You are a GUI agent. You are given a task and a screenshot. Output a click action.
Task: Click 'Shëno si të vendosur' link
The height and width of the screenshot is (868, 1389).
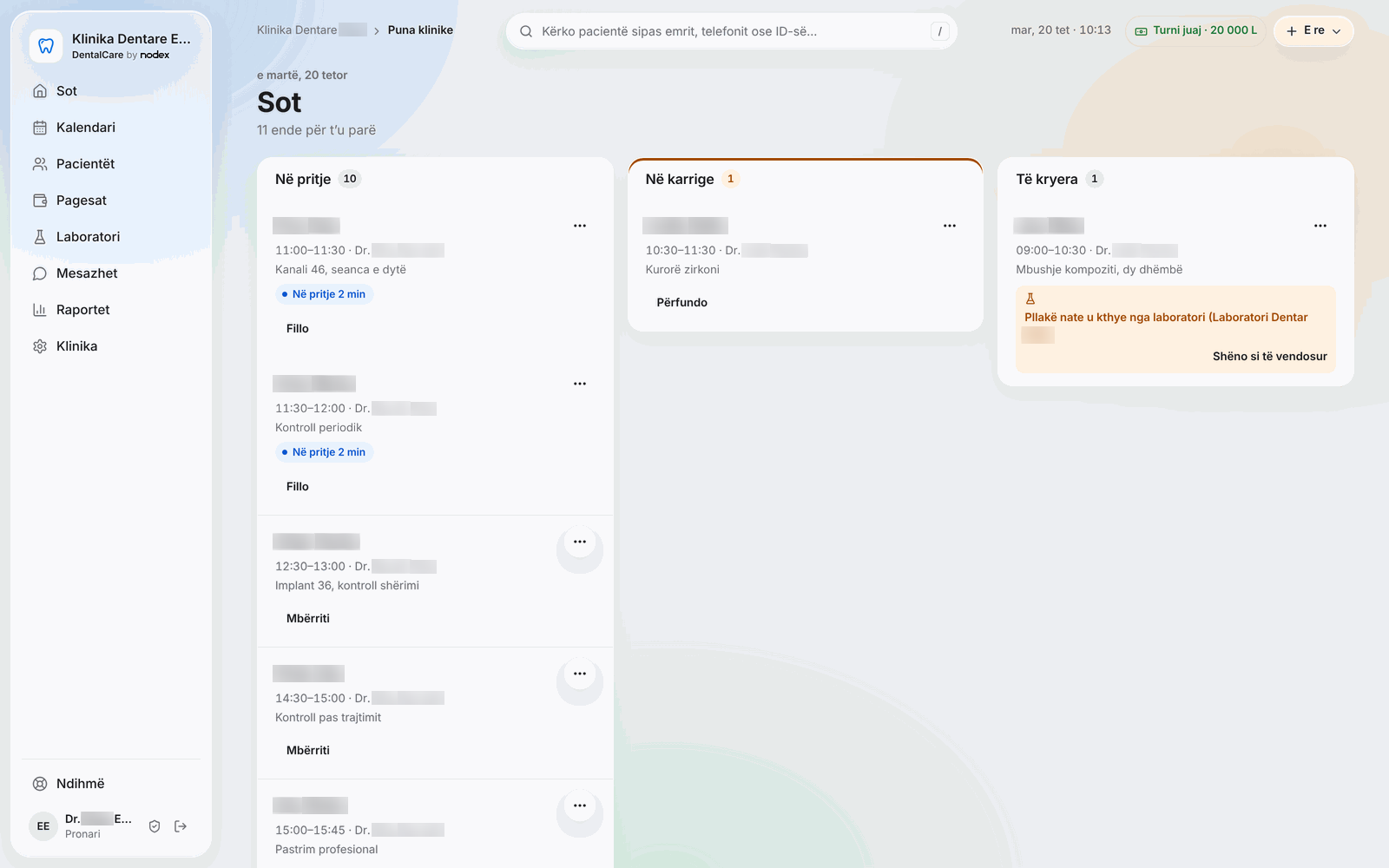[x=1269, y=357]
